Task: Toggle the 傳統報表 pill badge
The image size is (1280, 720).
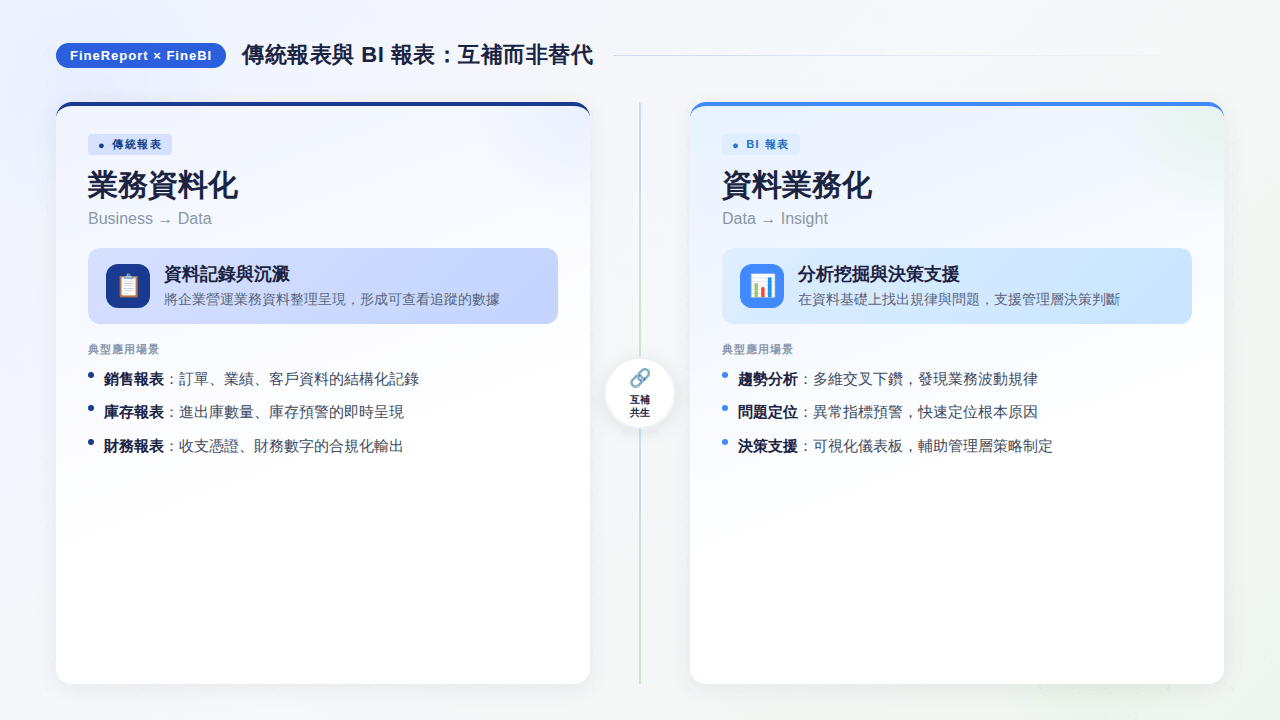Action: (x=130, y=144)
